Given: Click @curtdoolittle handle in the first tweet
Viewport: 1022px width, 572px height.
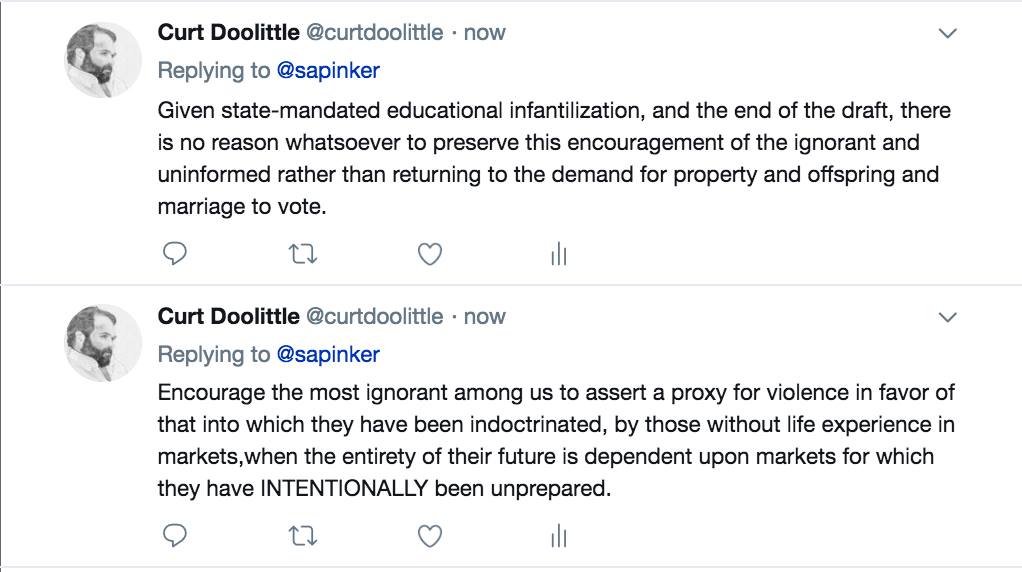Looking at the screenshot, I should pos(373,32).
